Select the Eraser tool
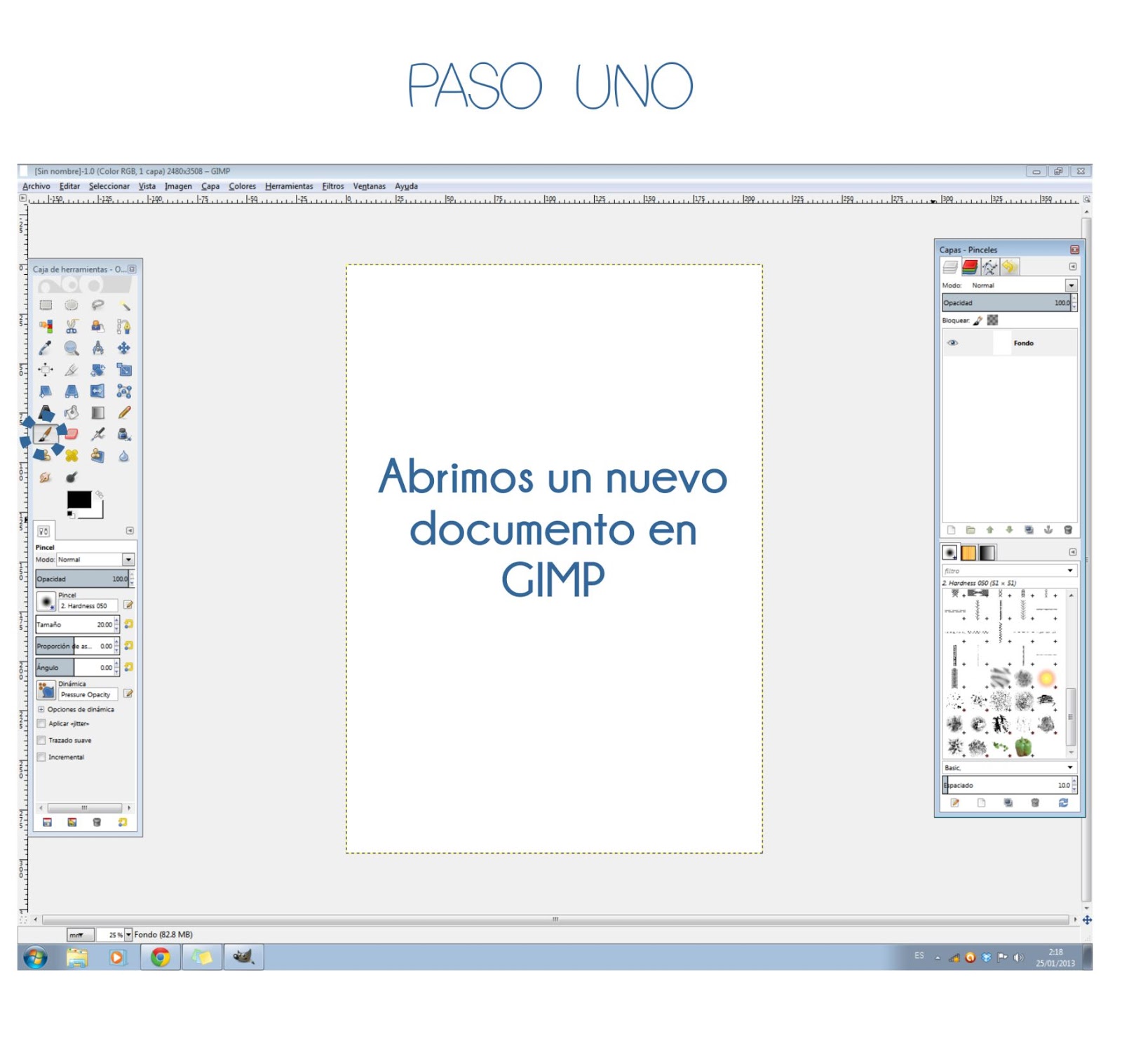The height and width of the screenshot is (1064, 1122). pyautogui.click(x=72, y=435)
